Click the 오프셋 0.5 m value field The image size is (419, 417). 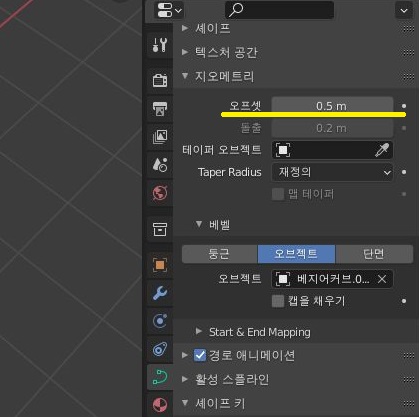[x=332, y=106]
